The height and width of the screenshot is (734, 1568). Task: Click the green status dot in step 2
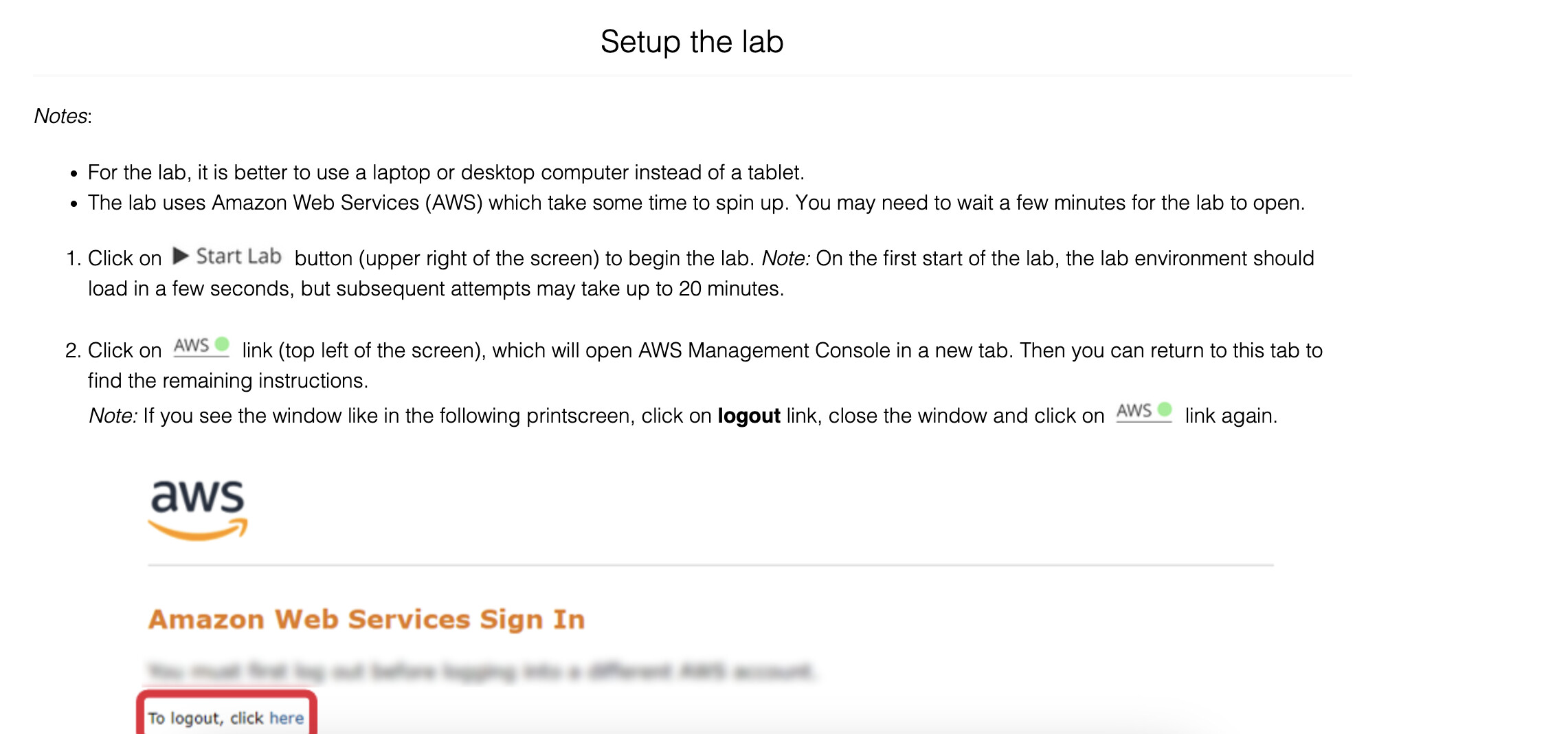pyautogui.click(x=222, y=344)
